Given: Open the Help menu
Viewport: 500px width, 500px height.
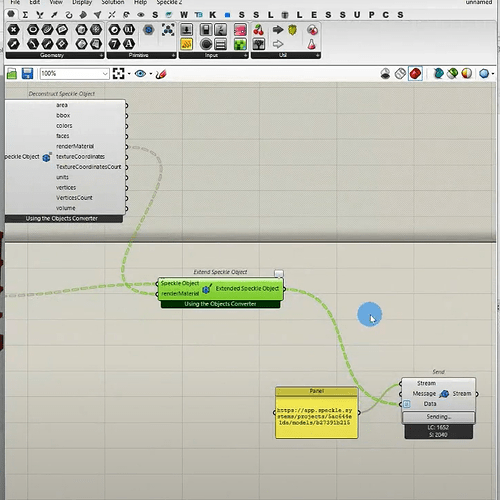Looking at the screenshot, I should [x=140, y=2].
